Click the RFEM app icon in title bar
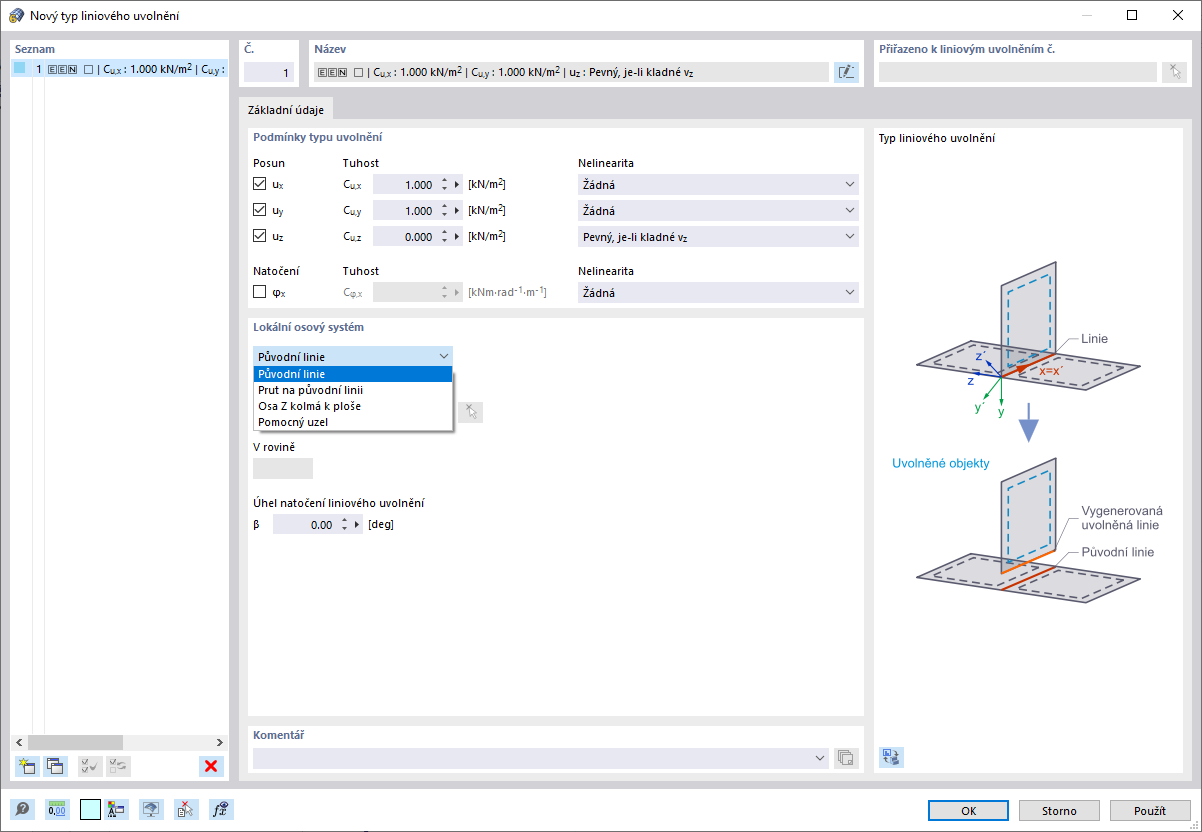The width and height of the screenshot is (1202, 832). click(x=16, y=16)
